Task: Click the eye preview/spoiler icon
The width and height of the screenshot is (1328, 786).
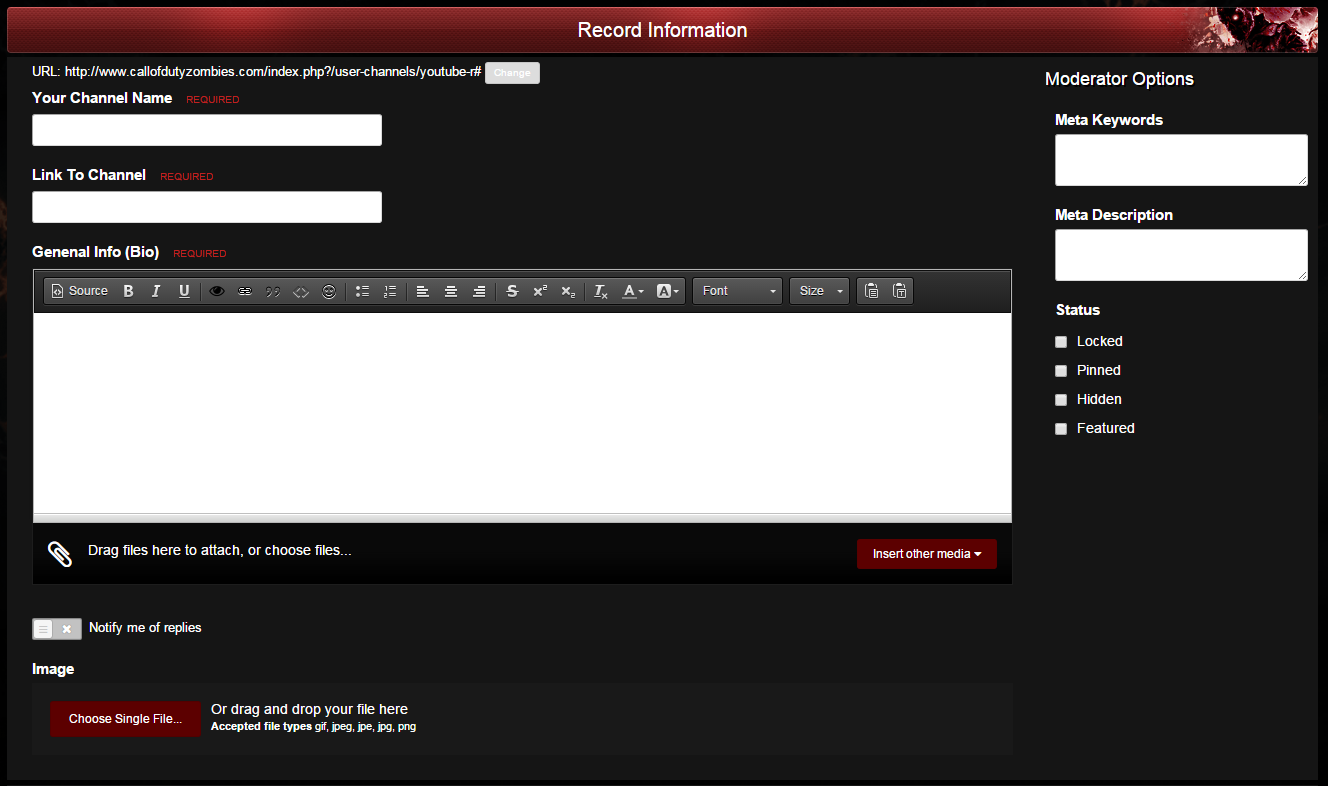Action: [217, 291]
